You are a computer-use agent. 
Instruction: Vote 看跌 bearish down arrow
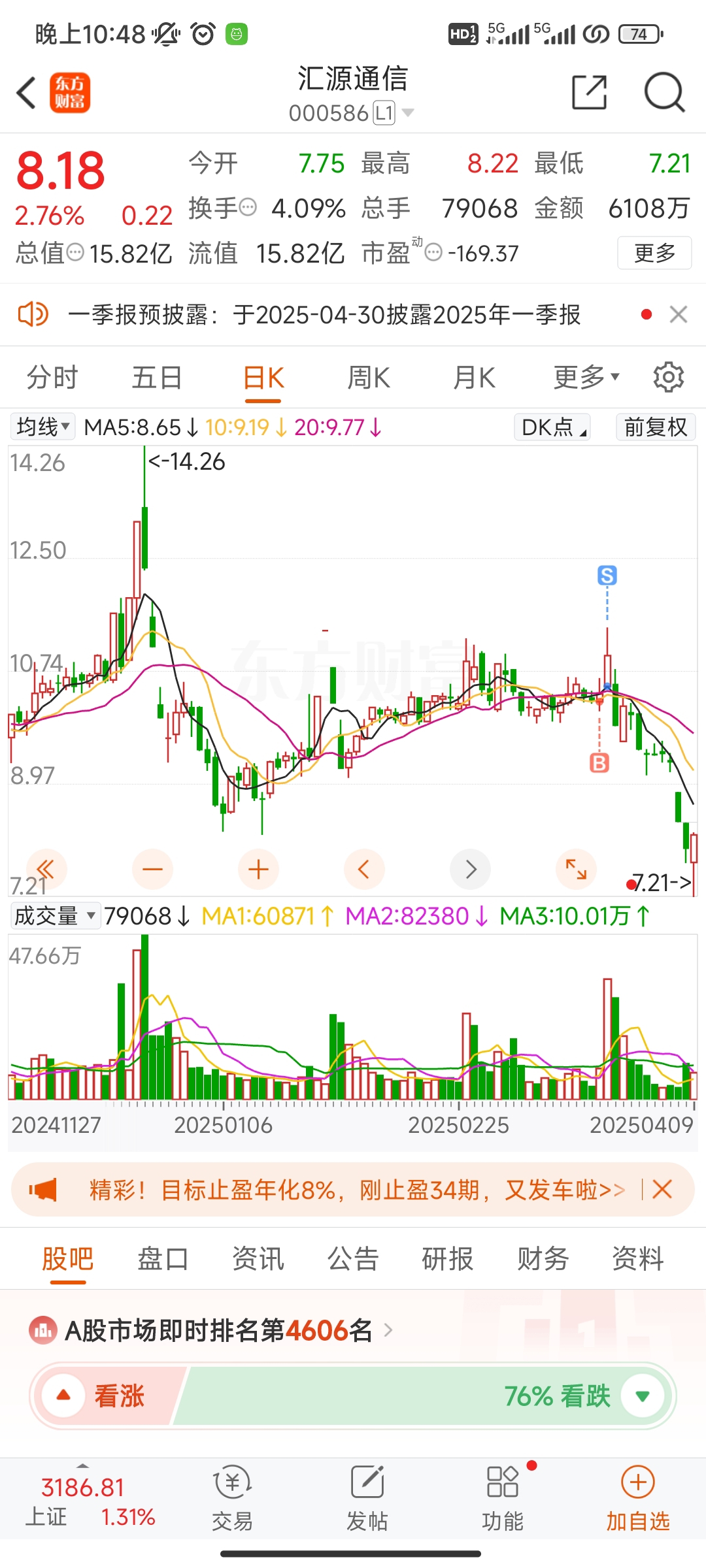click(x=642, y=1396)
